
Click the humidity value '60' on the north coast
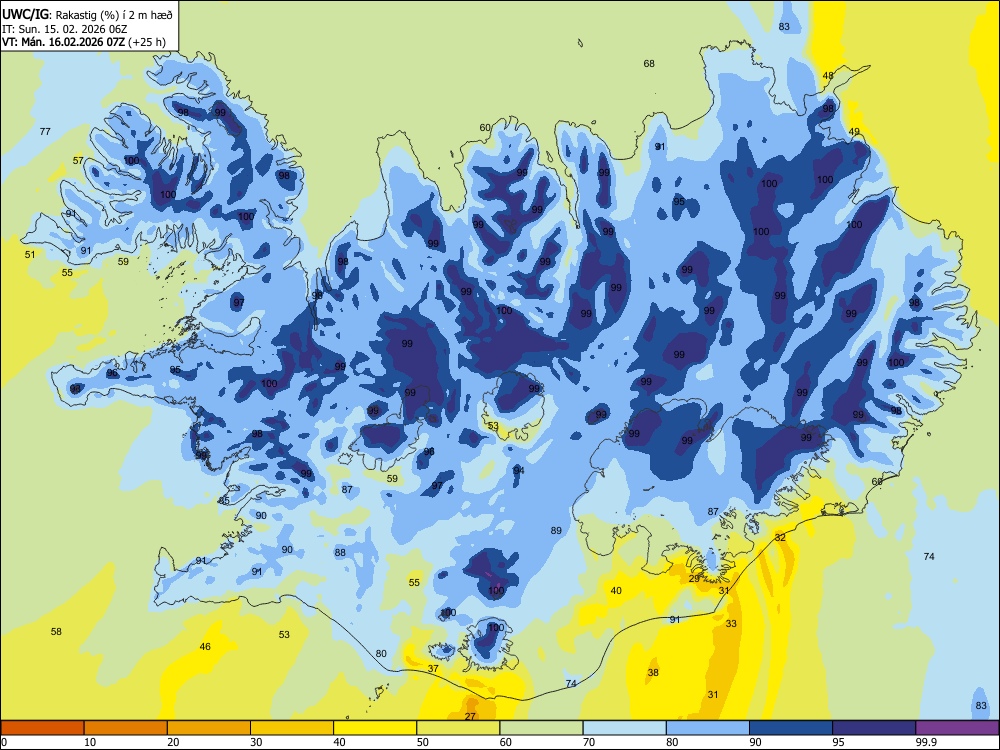click(x=485, y=128)
